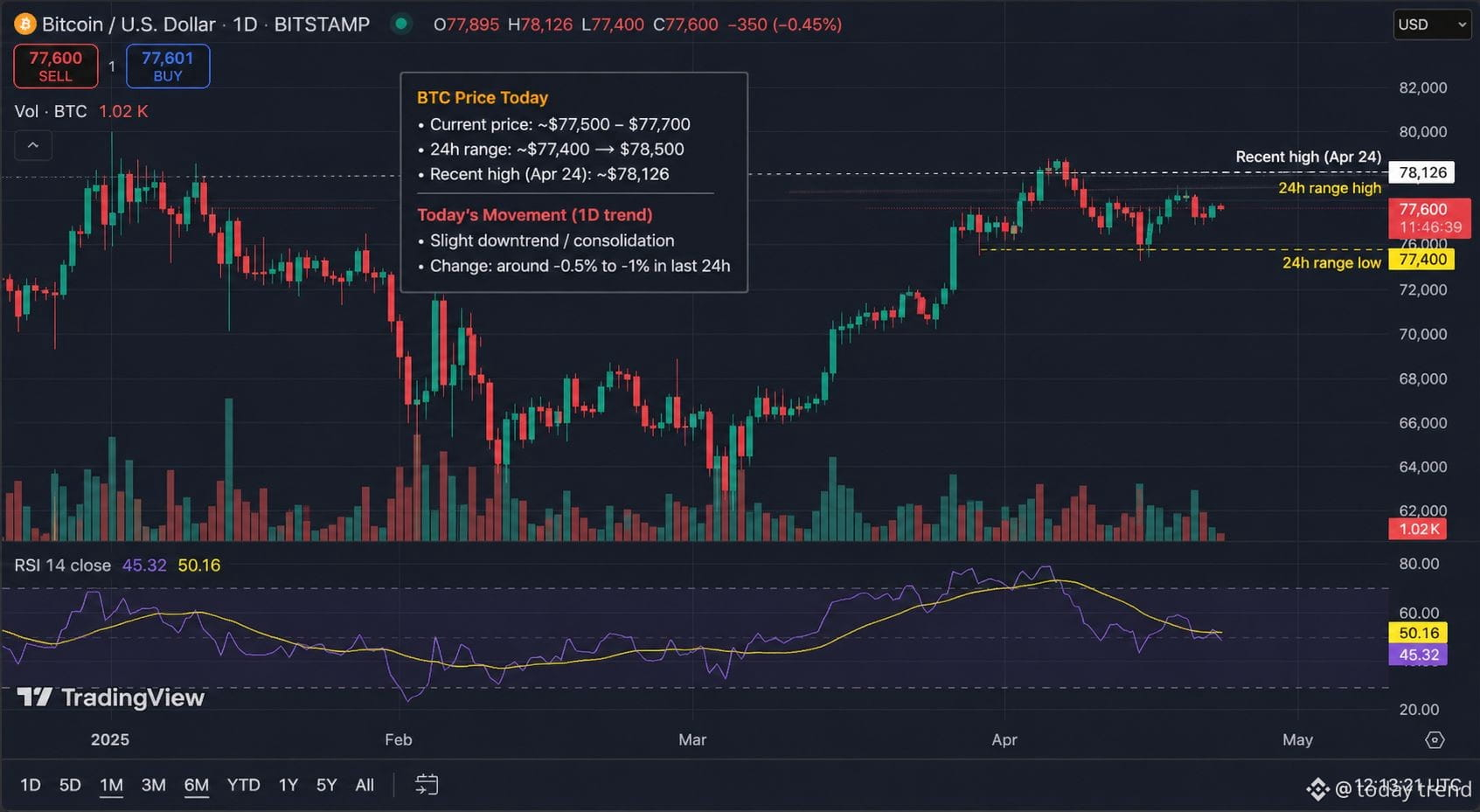Click the yellow 50.16 RSI axis label

(1418, 633)
